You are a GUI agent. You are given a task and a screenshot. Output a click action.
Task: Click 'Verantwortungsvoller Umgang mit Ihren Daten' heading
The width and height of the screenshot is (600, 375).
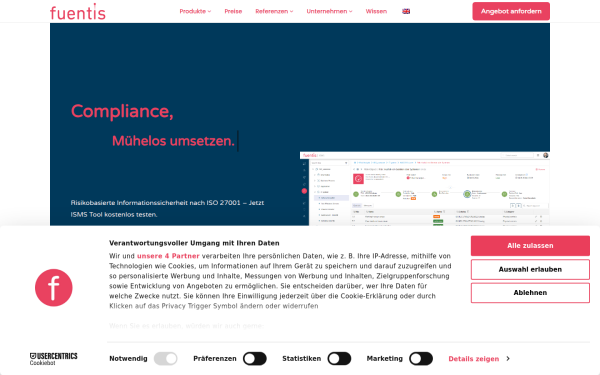(194, 243)
